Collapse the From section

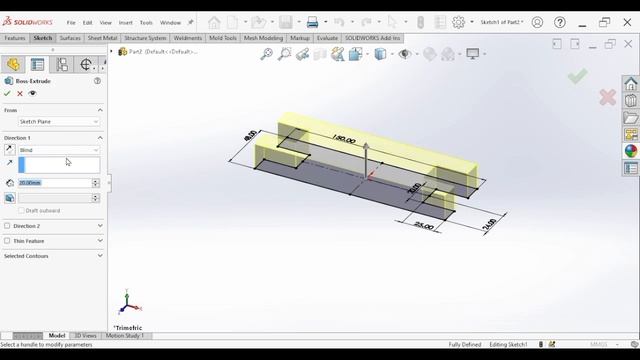point(100,110)
